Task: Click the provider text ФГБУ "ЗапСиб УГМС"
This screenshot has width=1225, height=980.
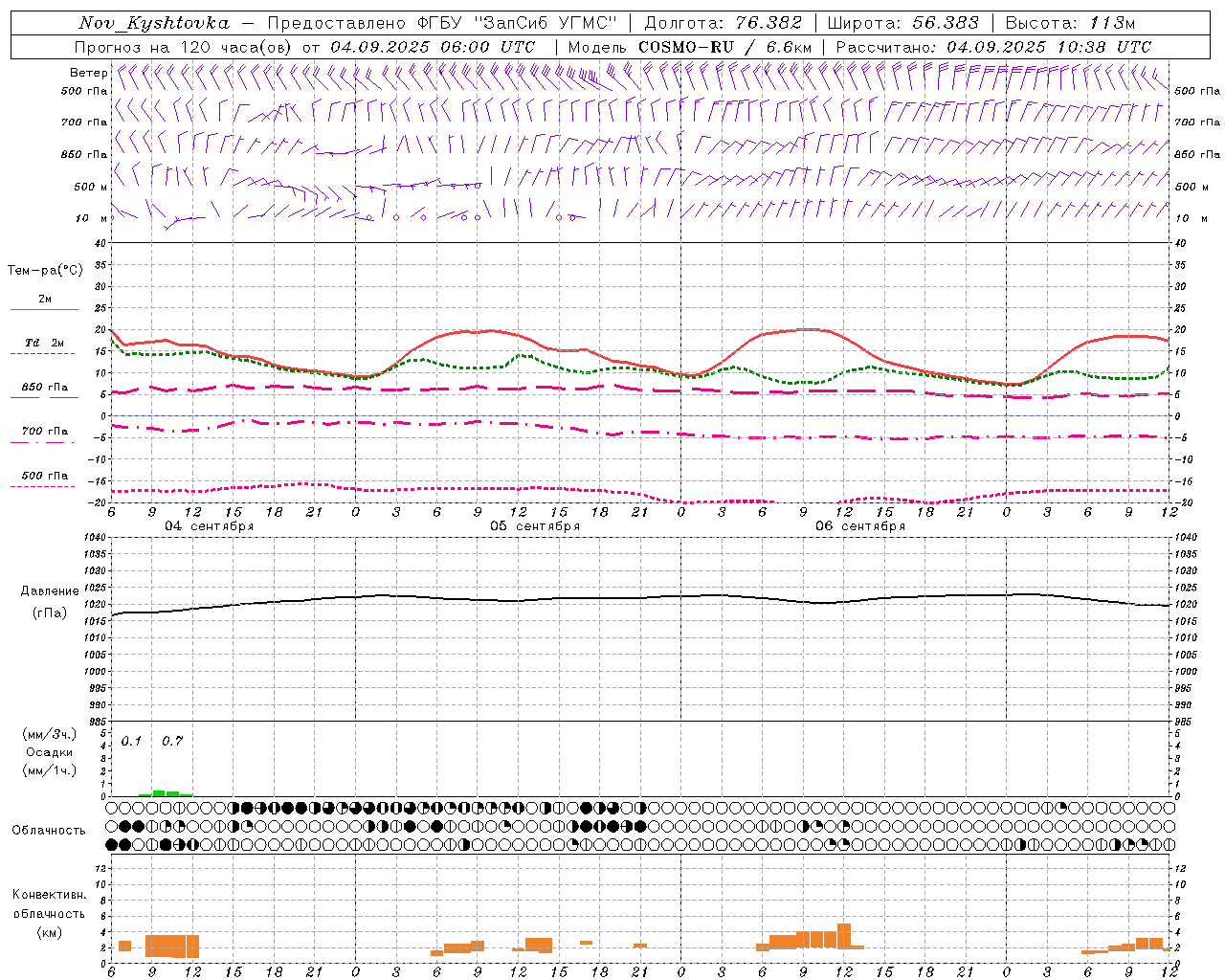Action: click(518, 23)
